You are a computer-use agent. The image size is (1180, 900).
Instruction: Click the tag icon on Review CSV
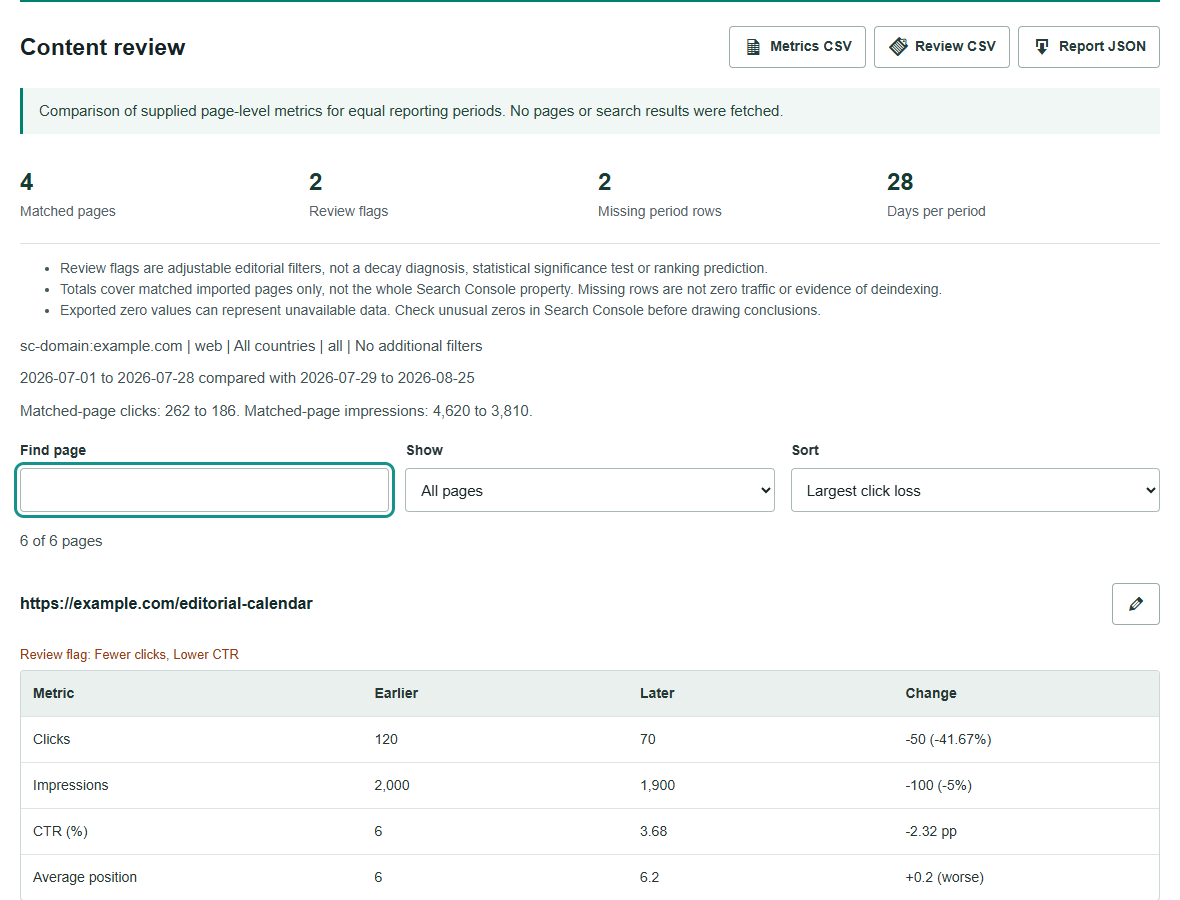(899, 47)
